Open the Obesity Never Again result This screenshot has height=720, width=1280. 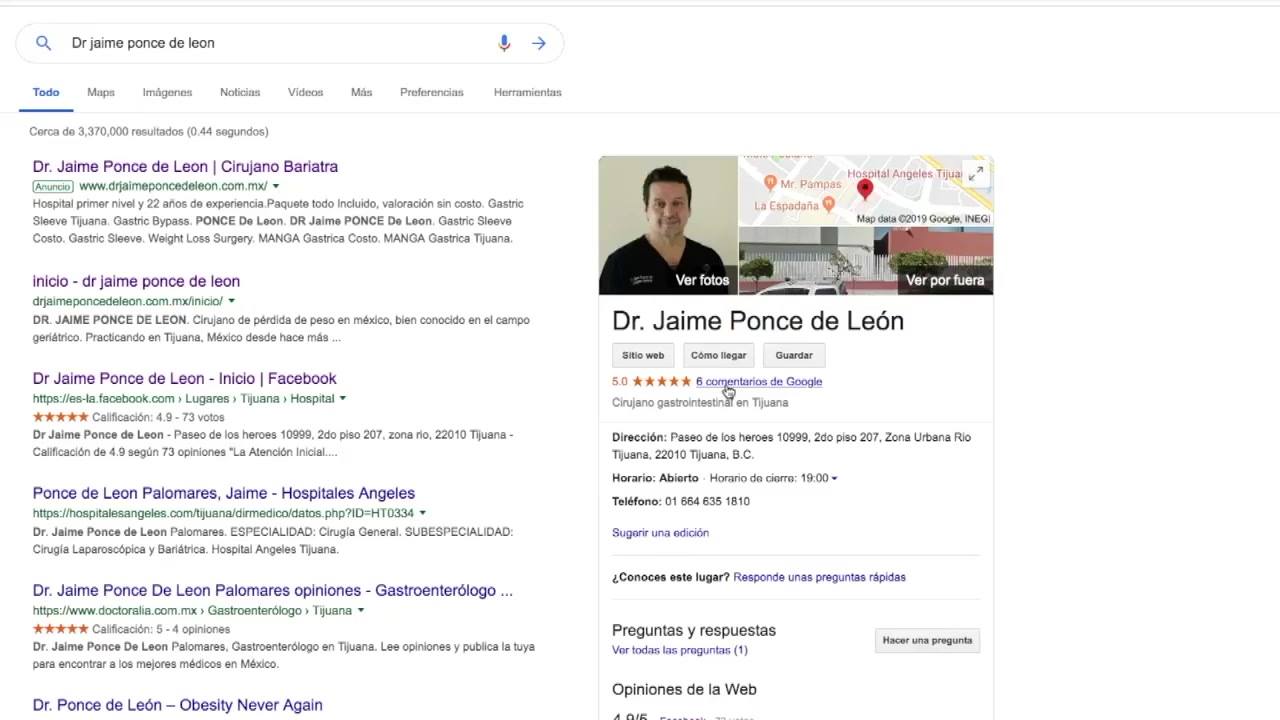coord(177,705)
